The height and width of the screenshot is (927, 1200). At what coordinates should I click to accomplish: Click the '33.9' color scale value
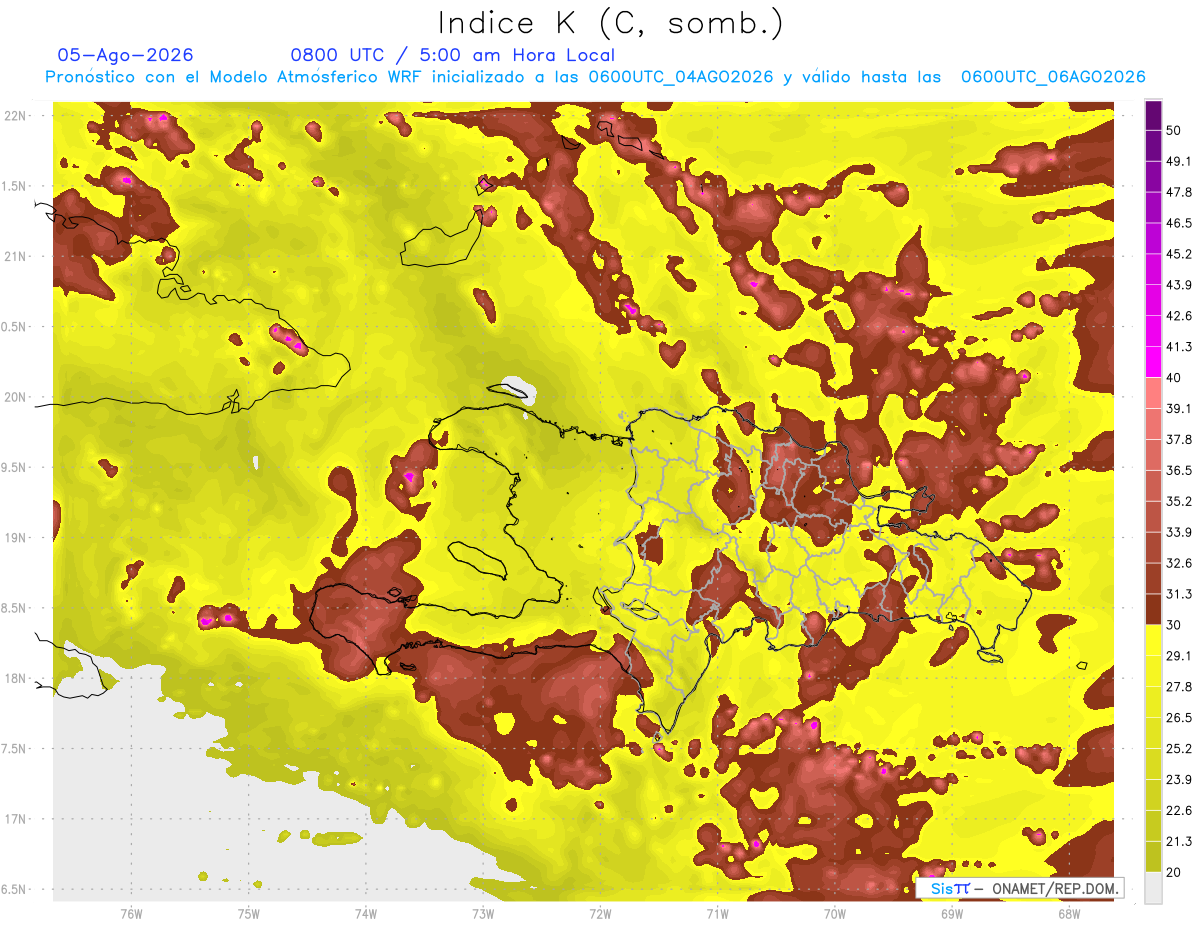tap(1178, 532)
